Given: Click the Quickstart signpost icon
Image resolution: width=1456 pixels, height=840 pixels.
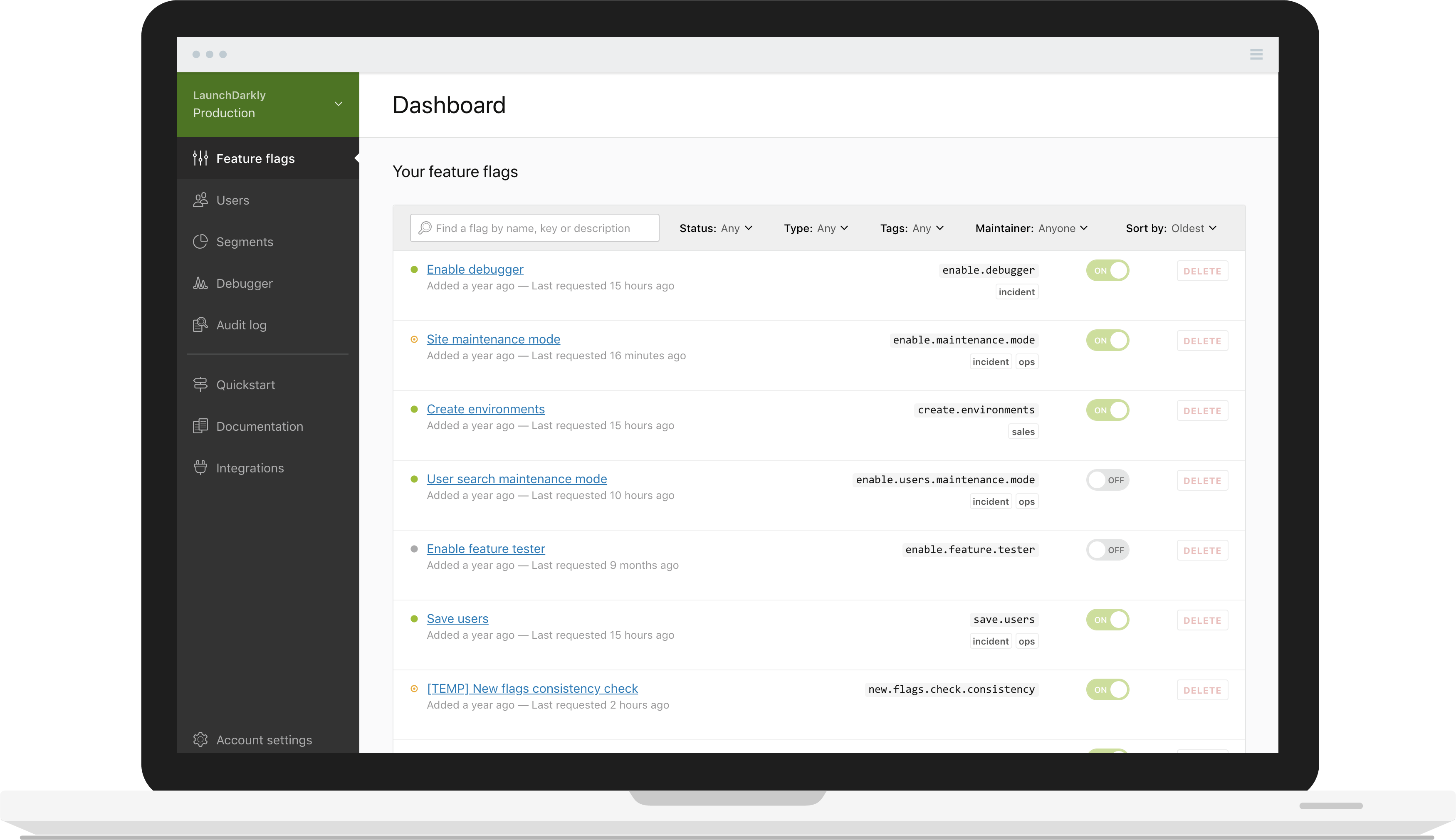Looking at the screenshot, I should (x=200, y=384).
